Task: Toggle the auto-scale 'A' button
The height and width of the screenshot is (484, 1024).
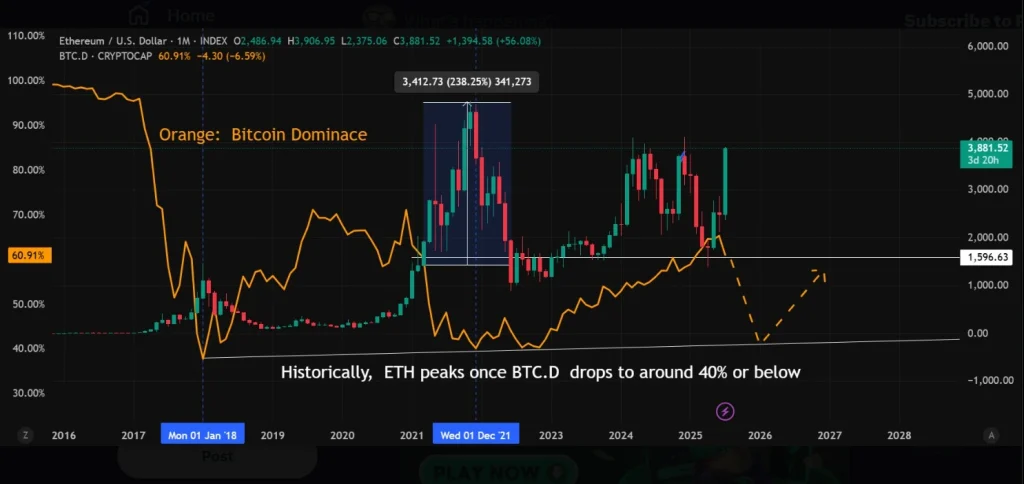Action: click(991, 435)
